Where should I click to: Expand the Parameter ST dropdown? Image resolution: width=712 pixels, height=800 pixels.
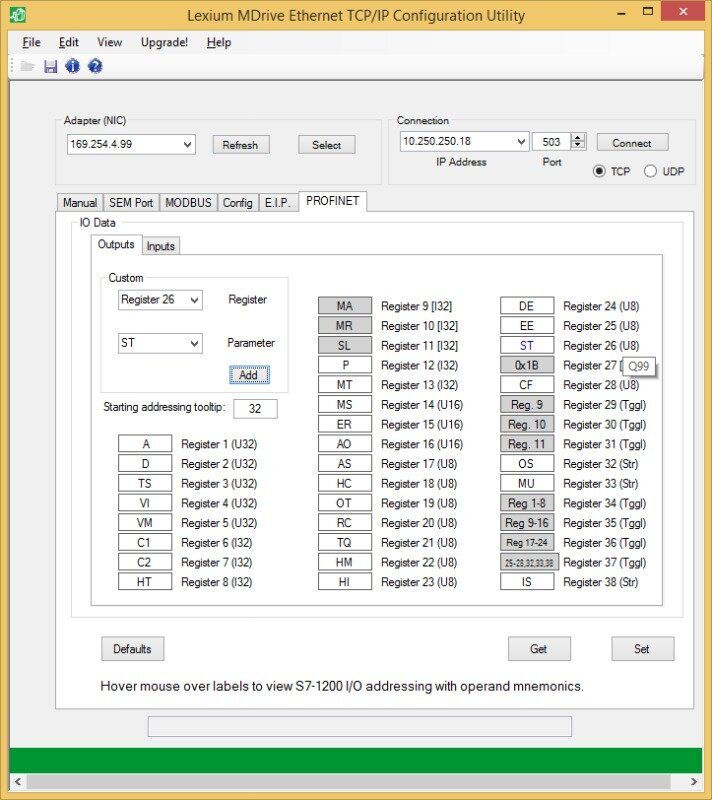click(x=160, y=343)
